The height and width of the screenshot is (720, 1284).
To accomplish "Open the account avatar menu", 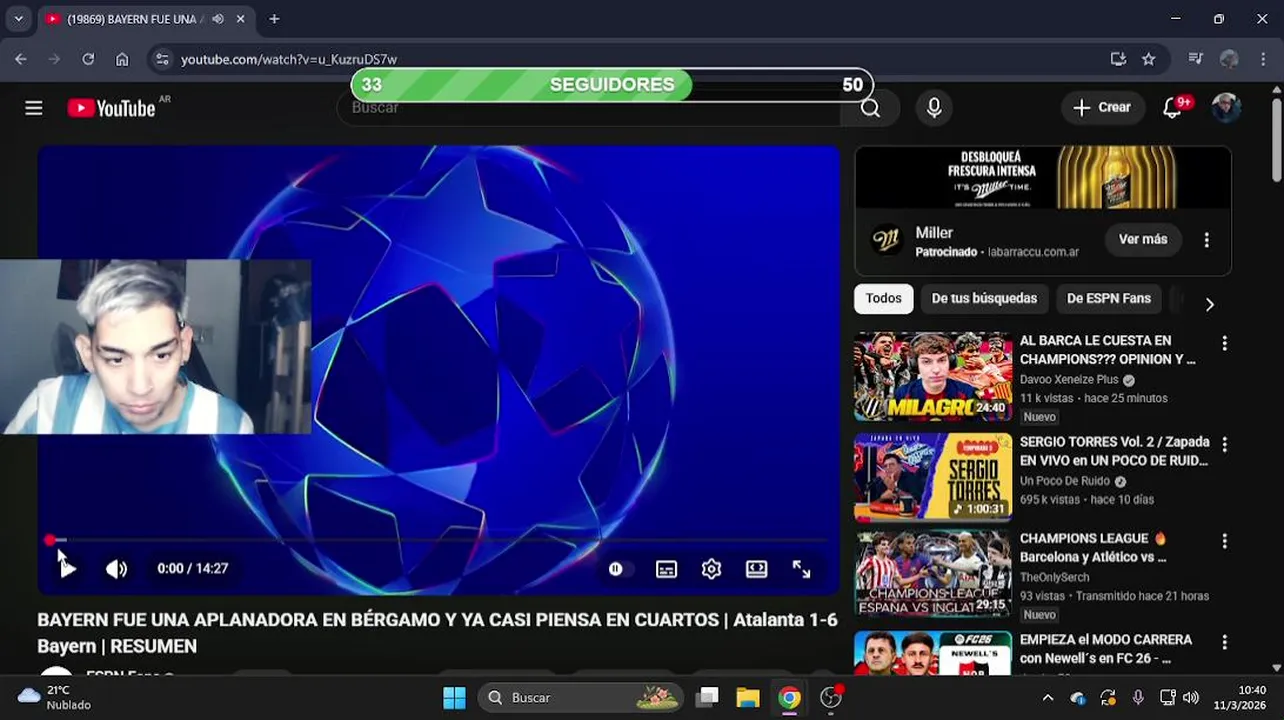I will (x=1226, y=108).
